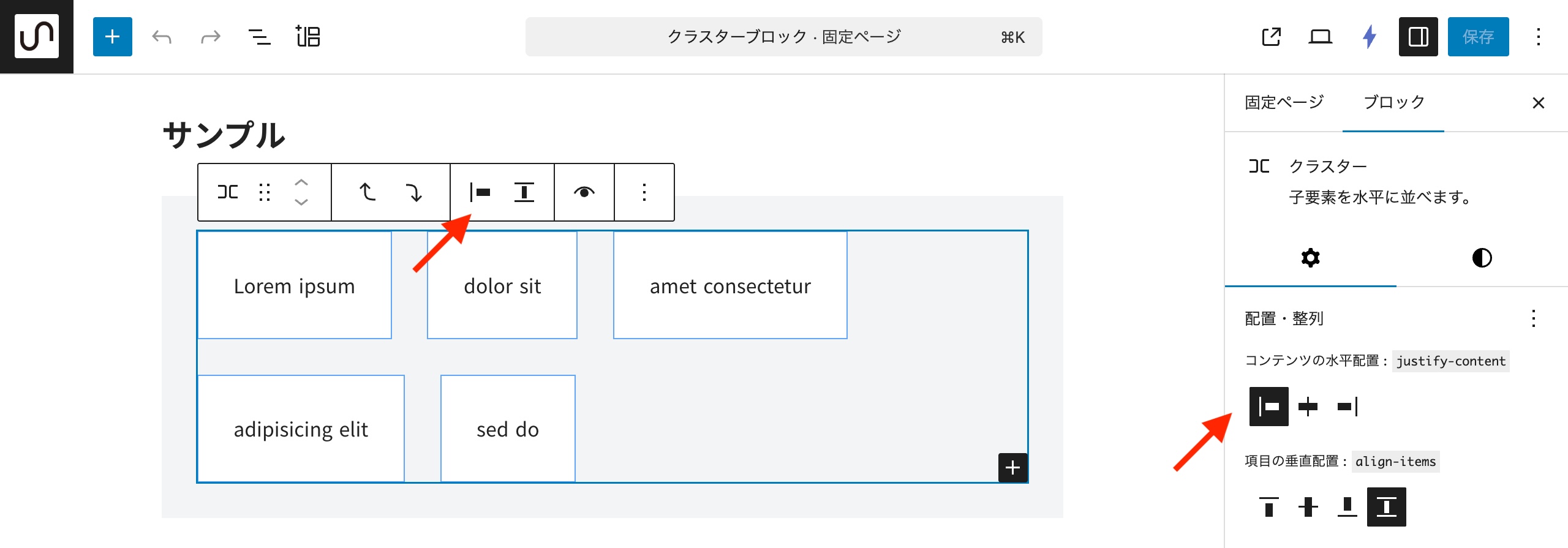This screenshot has height=548, width=1568.
Task: Open the block styles tab
Action: [x=1482, y=258]
